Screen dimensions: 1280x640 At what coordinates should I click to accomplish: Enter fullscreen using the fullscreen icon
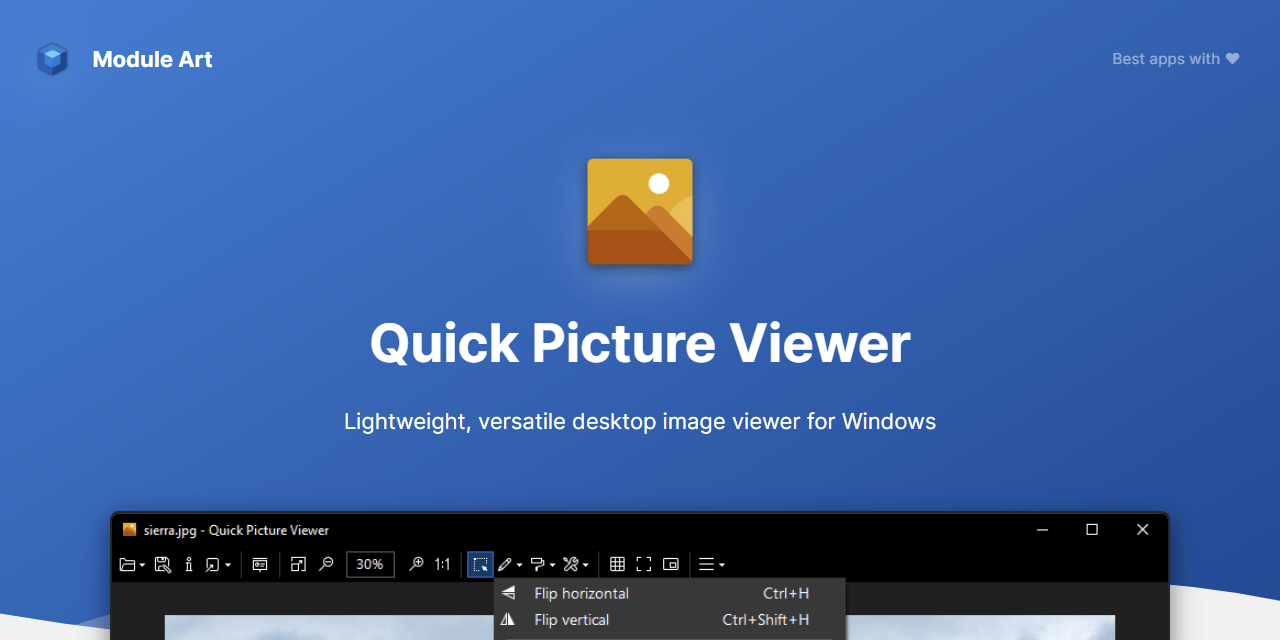(x=643, y=564)
